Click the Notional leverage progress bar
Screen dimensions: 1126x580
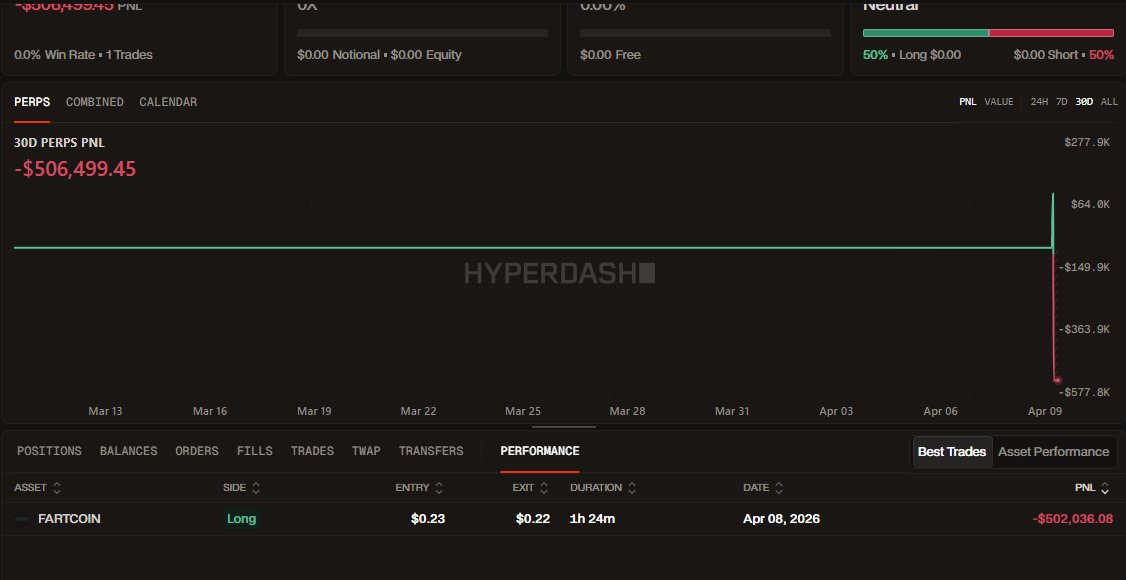(x=422, y=33)
